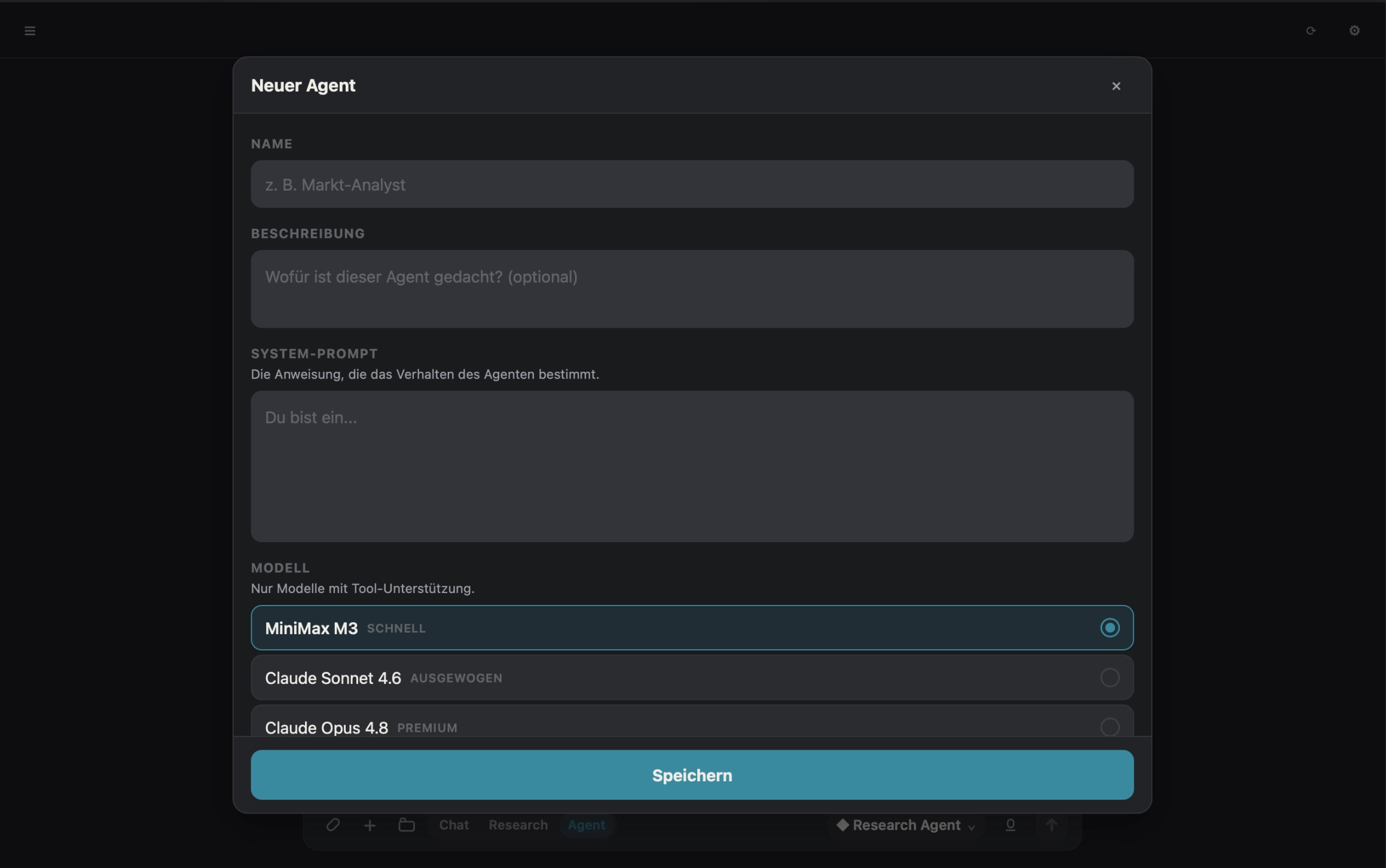Click the send arrow icon
The width and height of the screenshot is (1386, 868).
pos(1051,825)
